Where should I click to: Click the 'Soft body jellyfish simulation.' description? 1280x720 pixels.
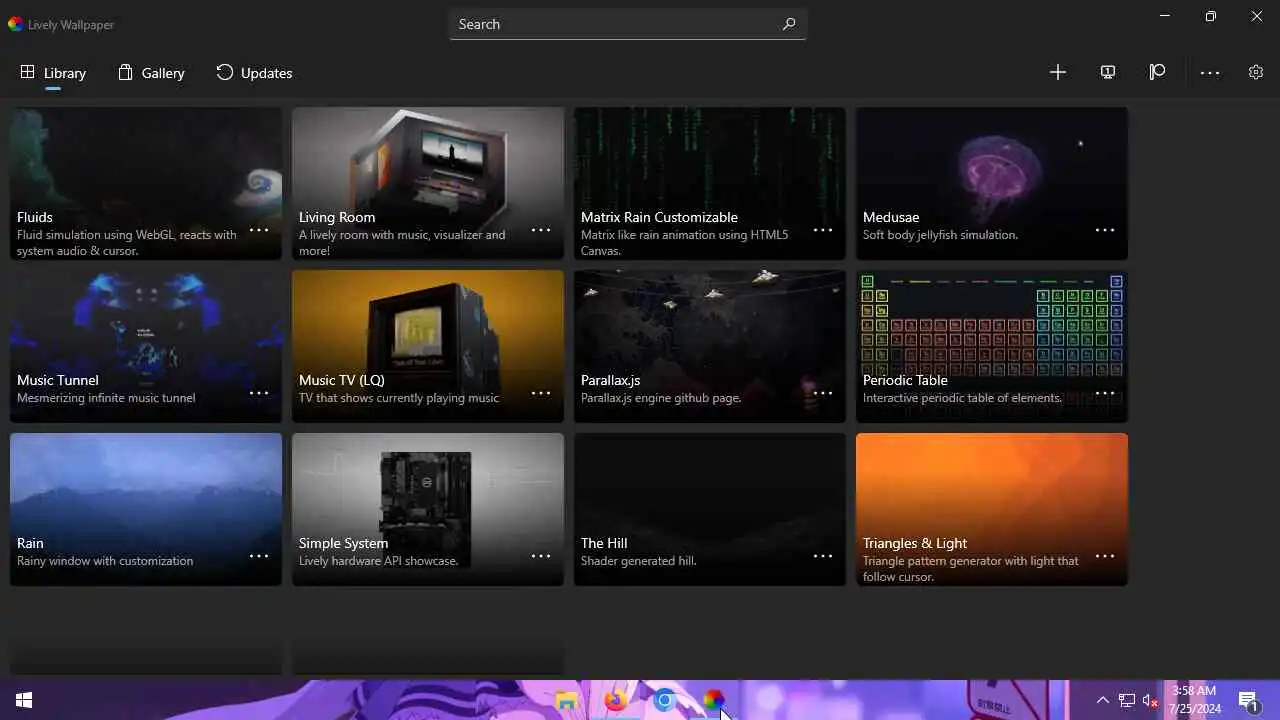(940, 235)
